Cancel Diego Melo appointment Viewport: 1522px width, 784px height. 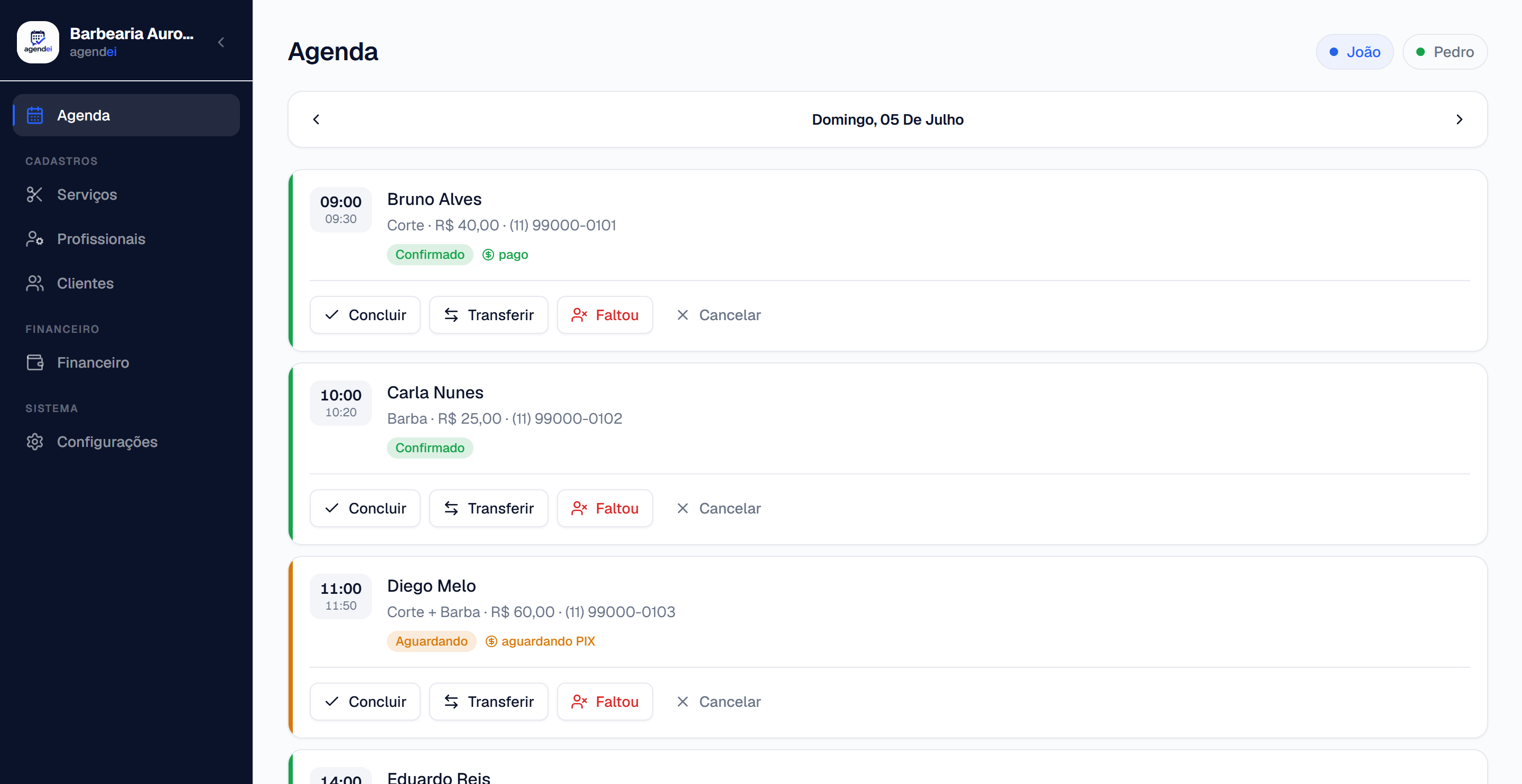pos(719,701)
